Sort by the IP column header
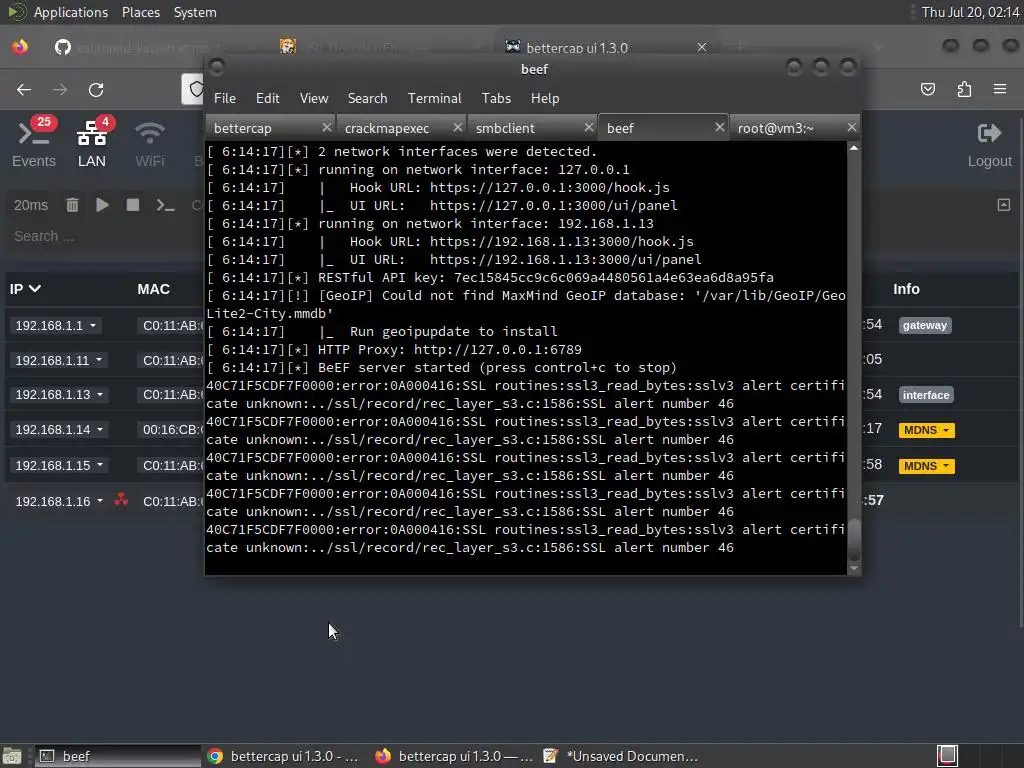Image resolution: width=1024 pixels, height=768 pixels. (25, 289)
